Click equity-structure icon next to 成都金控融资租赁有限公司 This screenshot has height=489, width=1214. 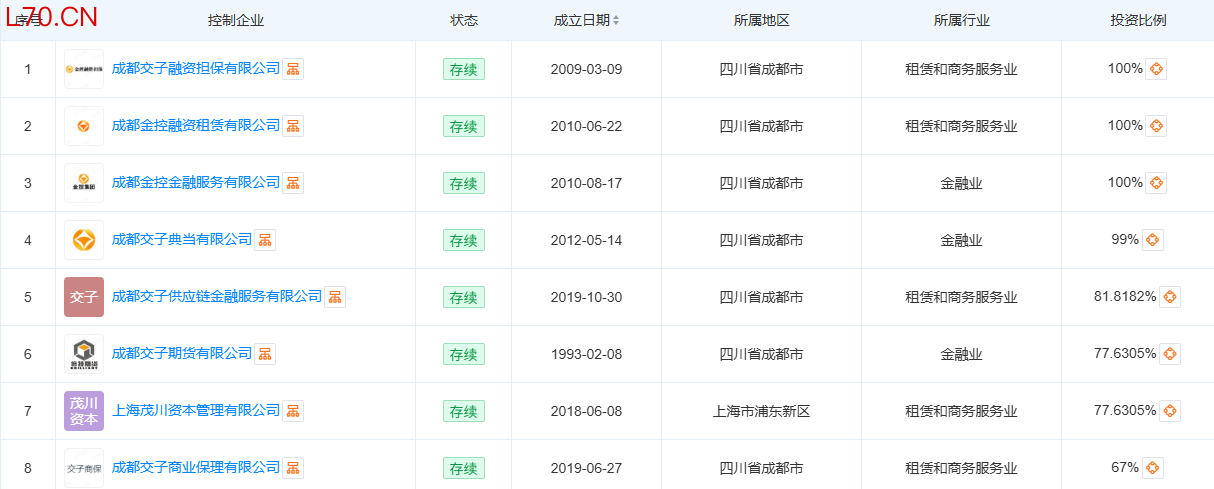293,126
